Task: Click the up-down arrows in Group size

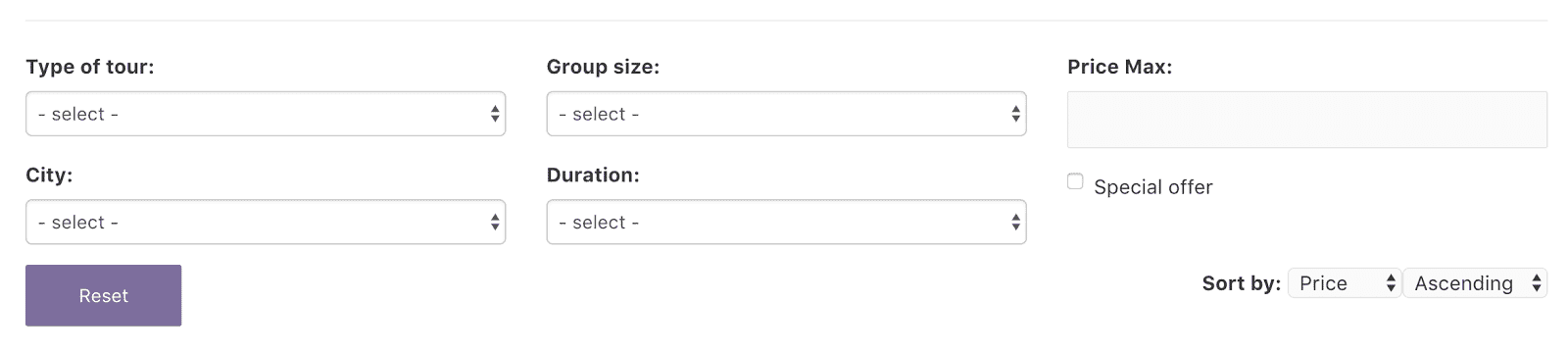Action: 1015,115
